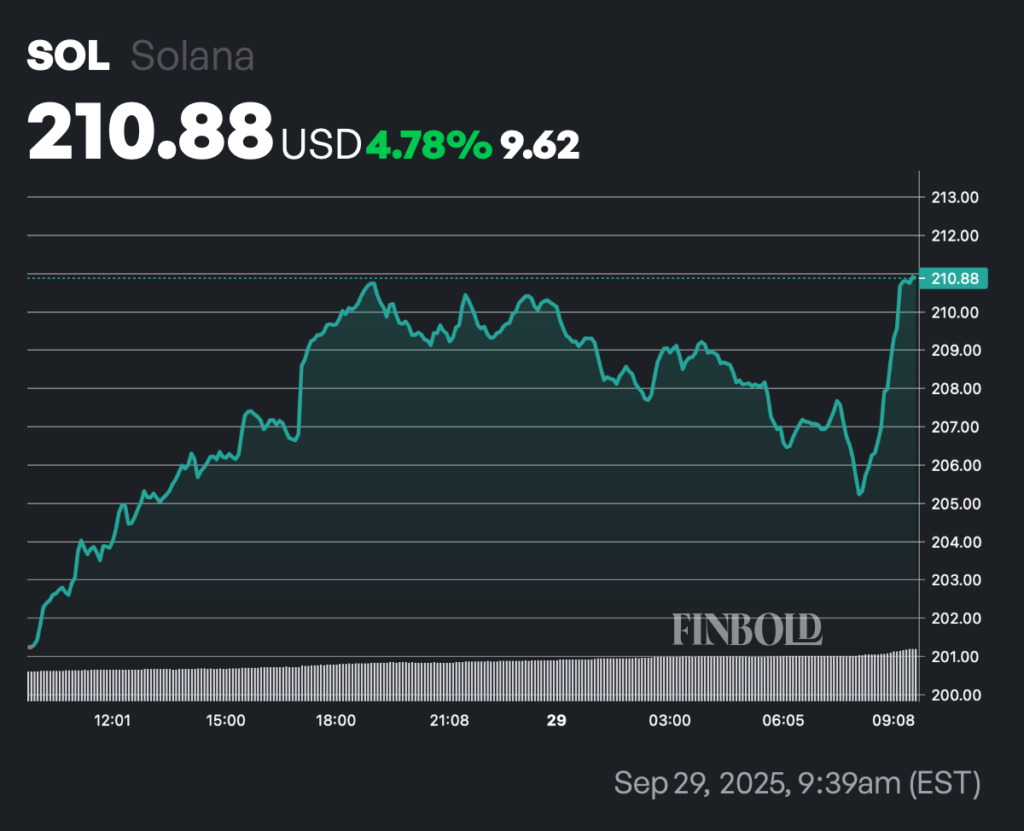Screen dimensions: 1024x831
Task: Click the SOL ticker symbol
Action: (68, 57)
